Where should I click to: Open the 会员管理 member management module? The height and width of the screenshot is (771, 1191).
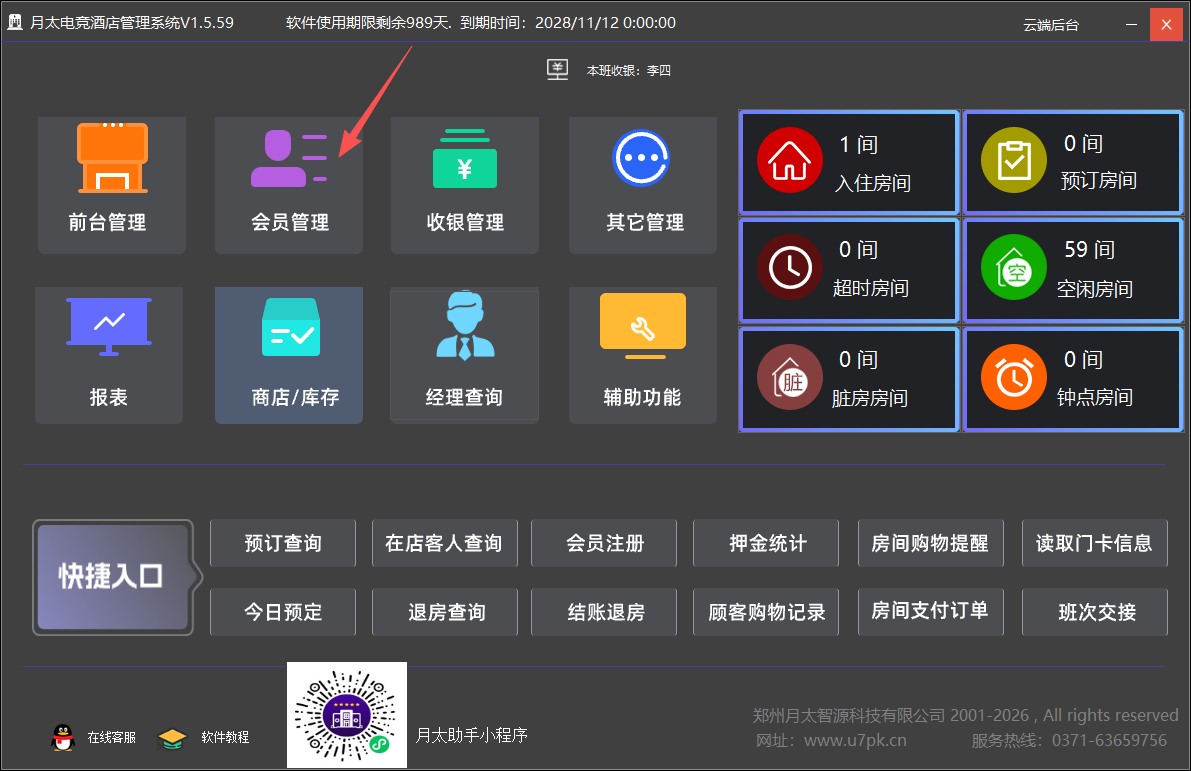(288, 184)
